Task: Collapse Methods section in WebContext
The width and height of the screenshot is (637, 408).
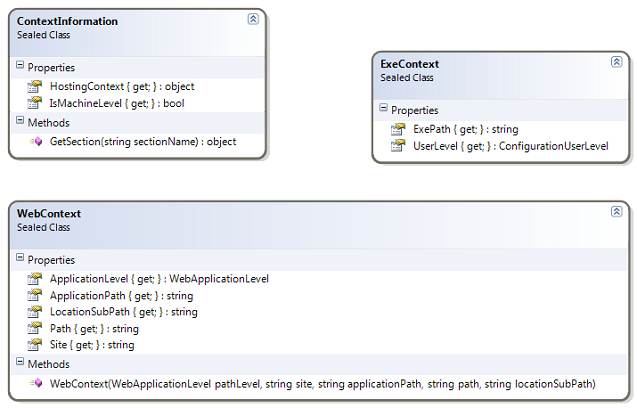Action: tap(20, 362)
